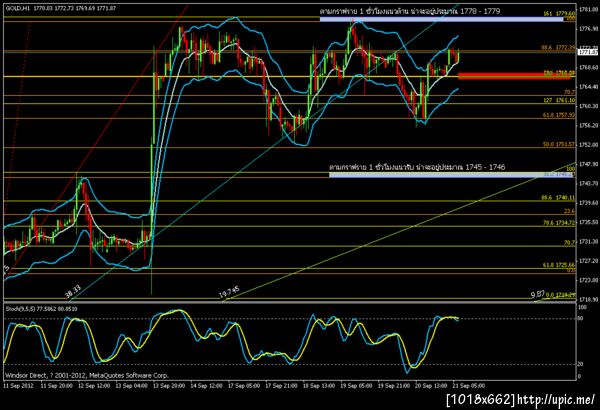The image size is (600, 410).
Task: Click the time axis label 19 Sep 05:00
Action: pyautogui.click(x=356, y=386)
